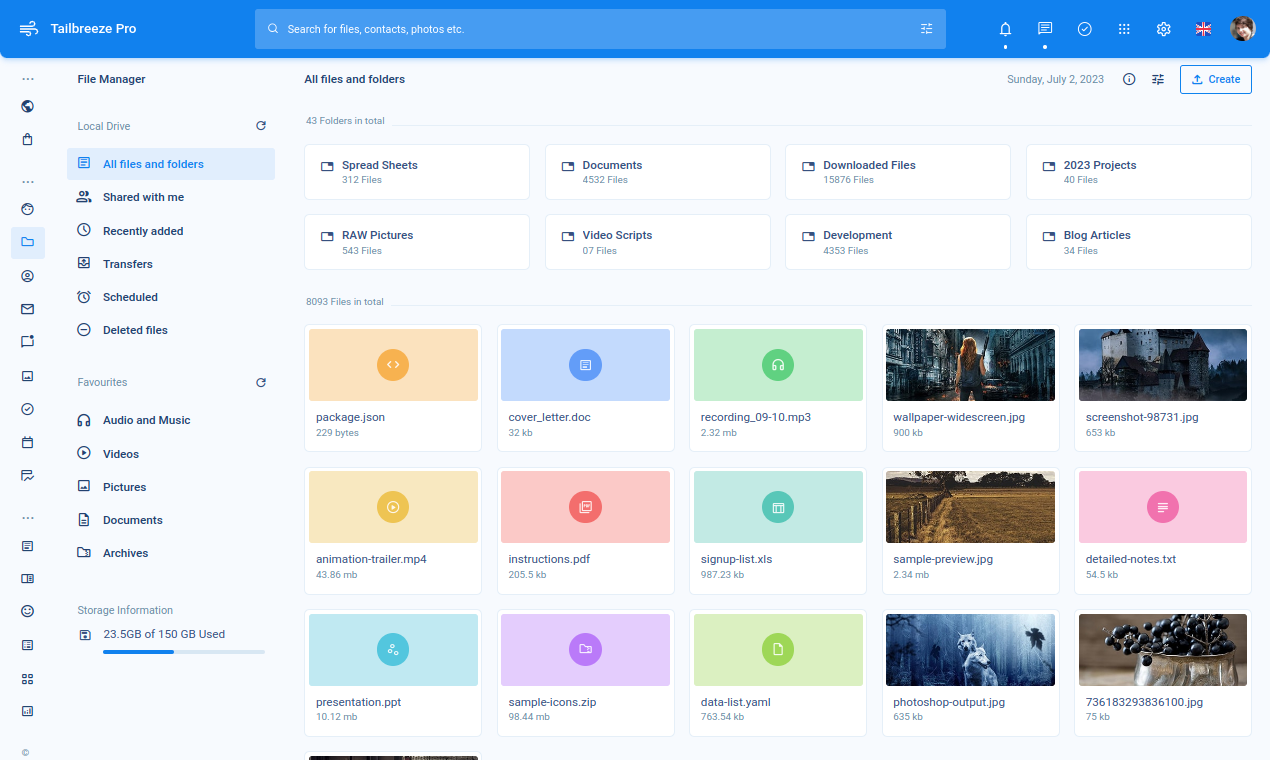Open Videos favourite
Viewport: 1270px width, 760px height.
click(171, 454)
